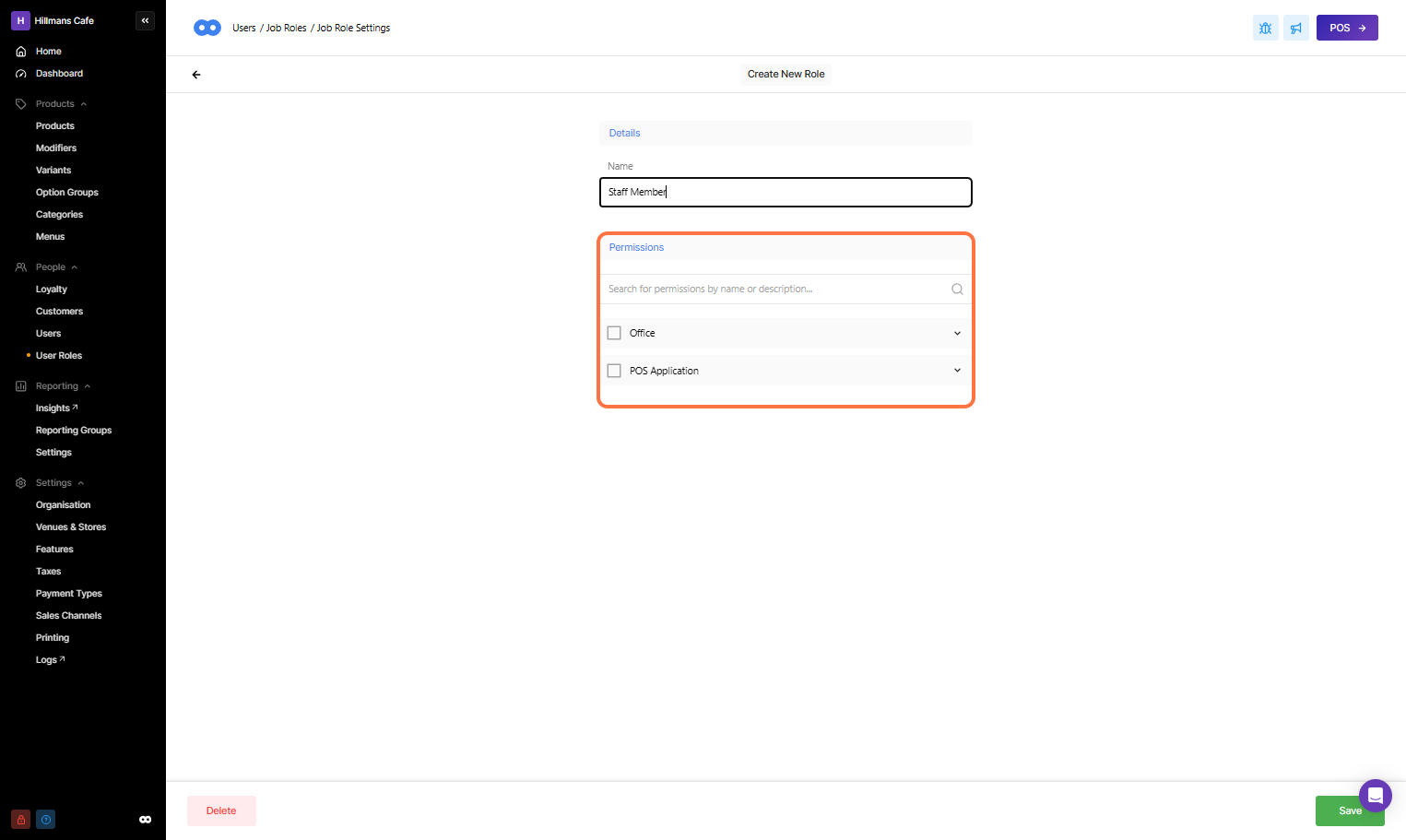The image size is (1406, 840).
Task: Open announcements via the megaphone icon
Action: 1295,28
